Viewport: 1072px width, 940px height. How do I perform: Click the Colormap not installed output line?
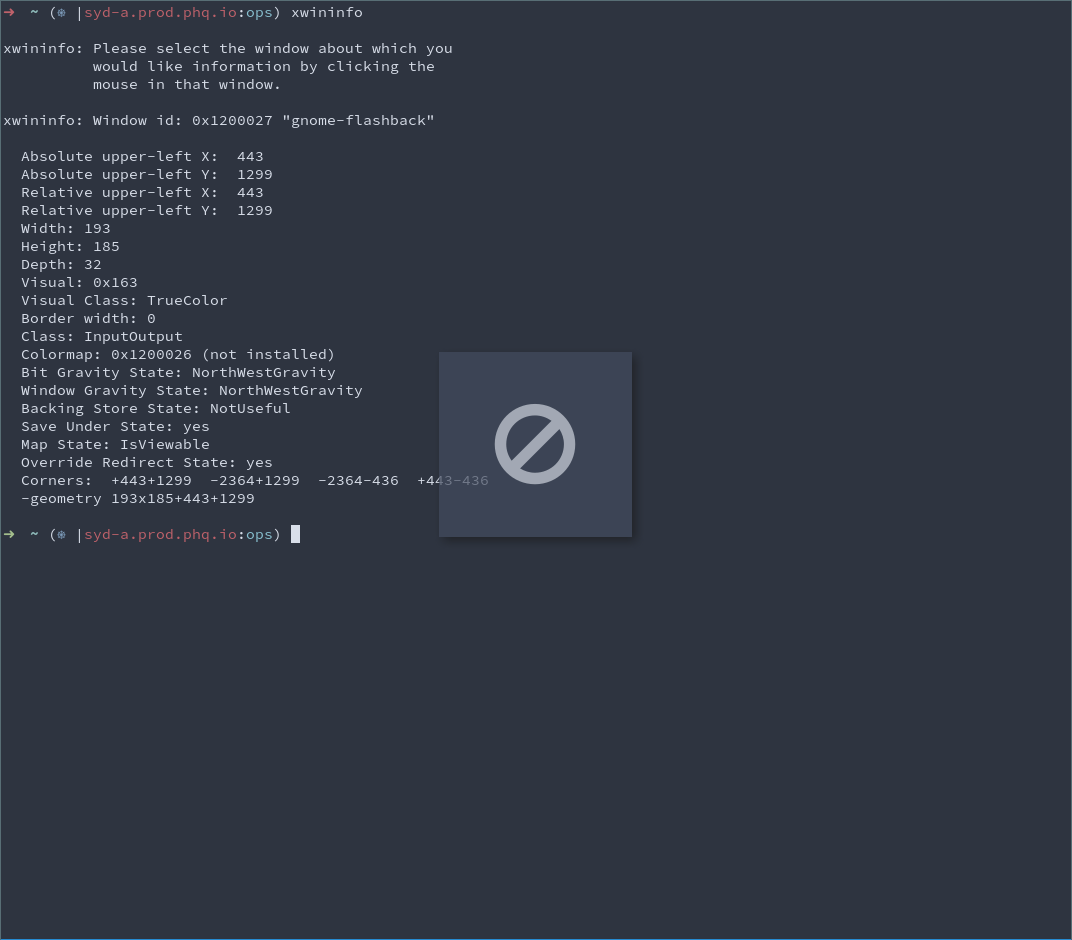click(177, 354)
